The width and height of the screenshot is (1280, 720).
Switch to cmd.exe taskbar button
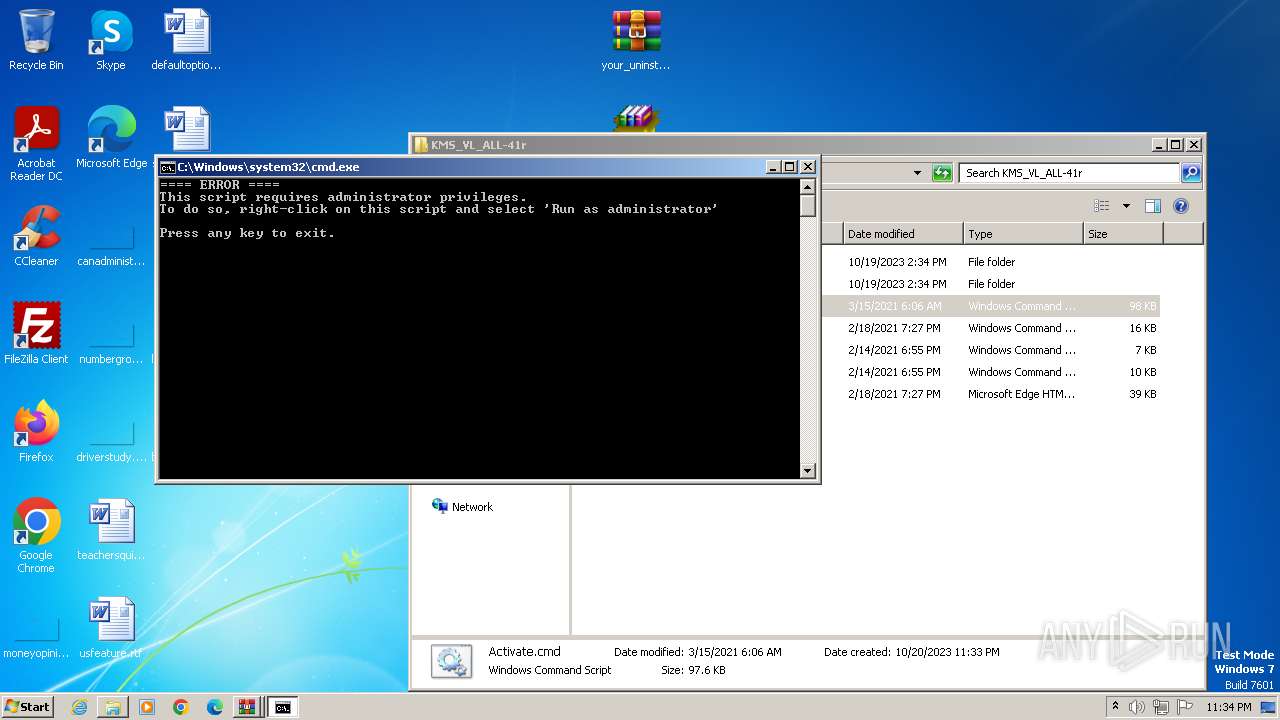click(x=282, y=707)
